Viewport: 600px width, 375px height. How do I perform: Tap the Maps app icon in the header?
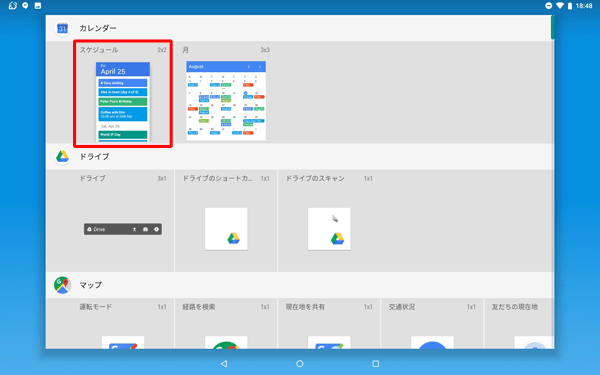click(62, 285)
